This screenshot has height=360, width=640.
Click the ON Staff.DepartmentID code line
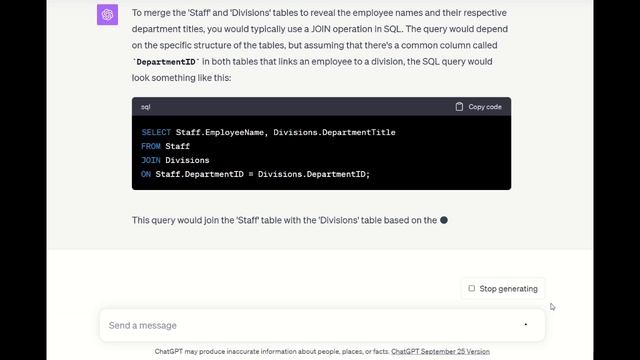tap(256, 174)
